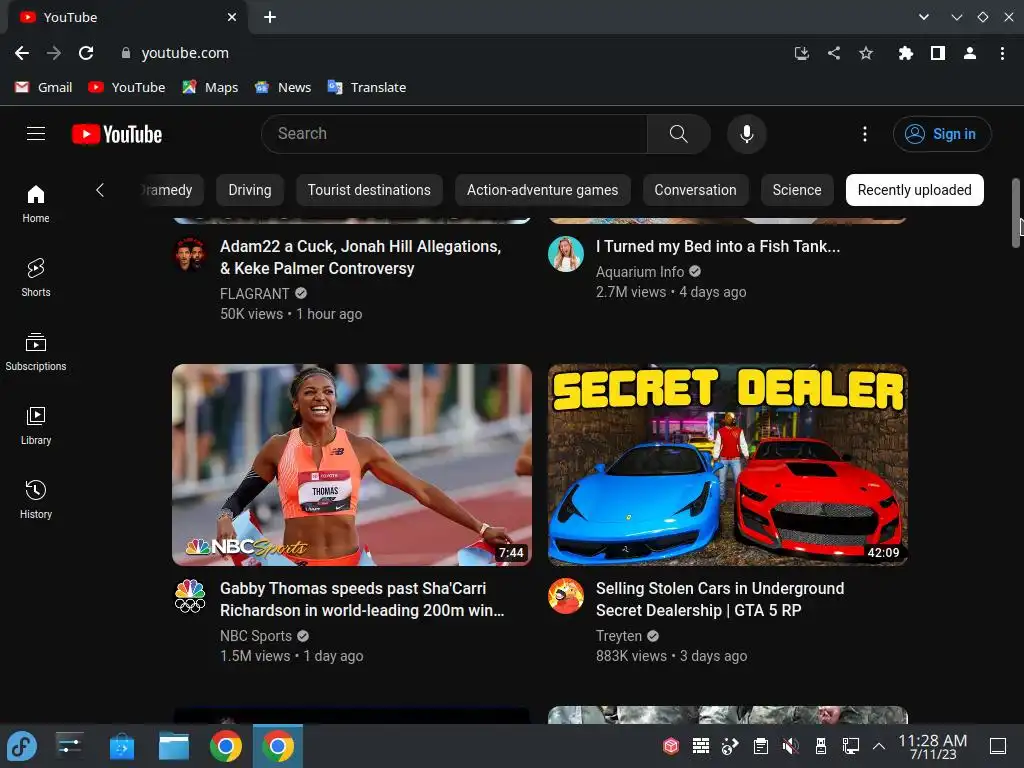Bookmark this page with star icon

coord(866,53)
